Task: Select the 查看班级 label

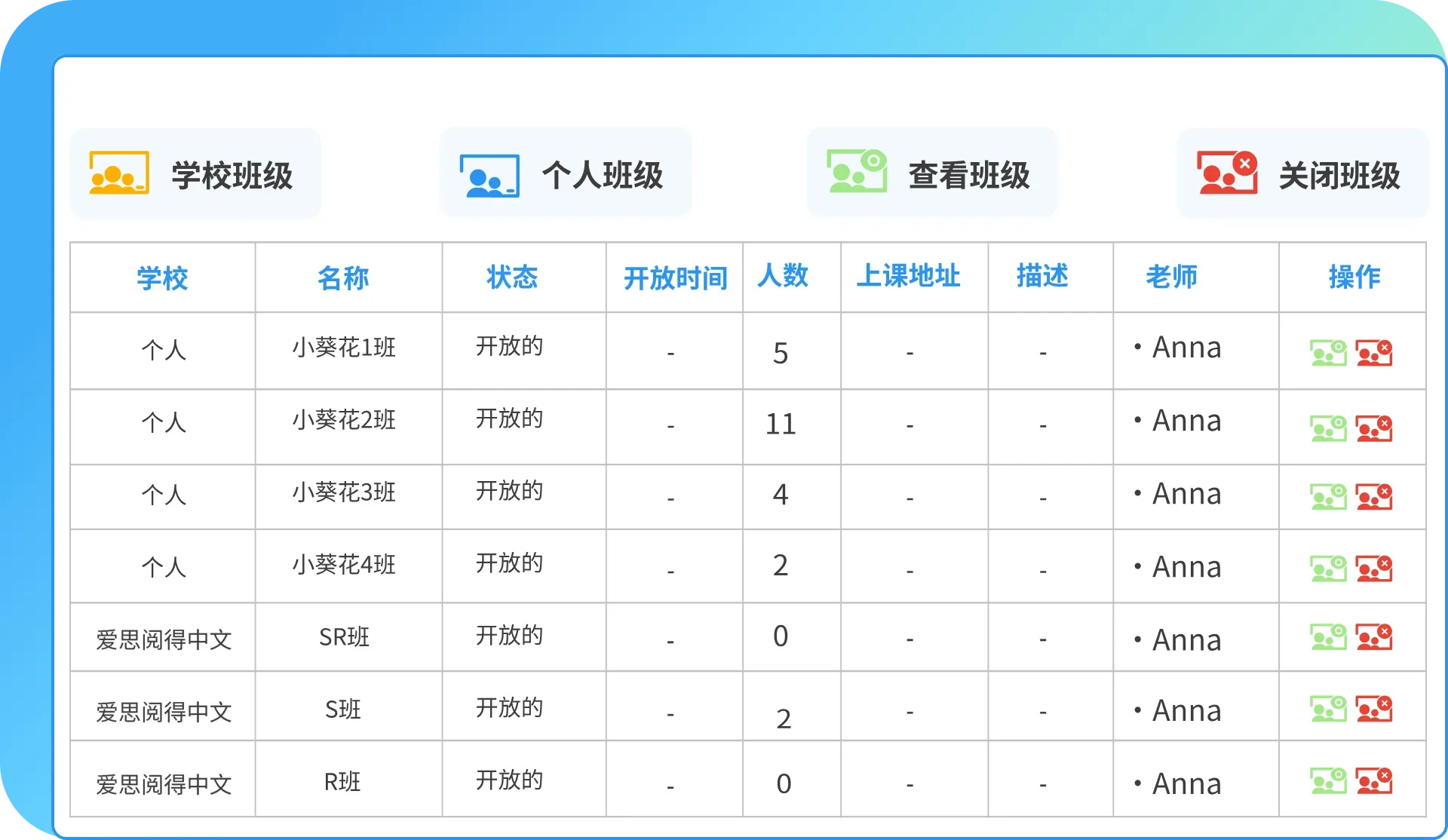Action: point(969,176)
